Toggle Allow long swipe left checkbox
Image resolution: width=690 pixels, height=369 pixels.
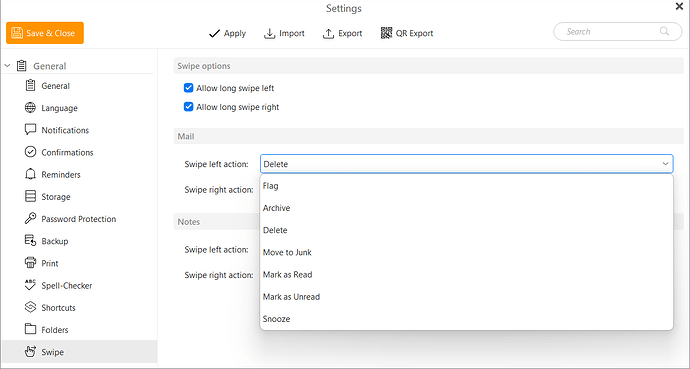click(188, 88)
